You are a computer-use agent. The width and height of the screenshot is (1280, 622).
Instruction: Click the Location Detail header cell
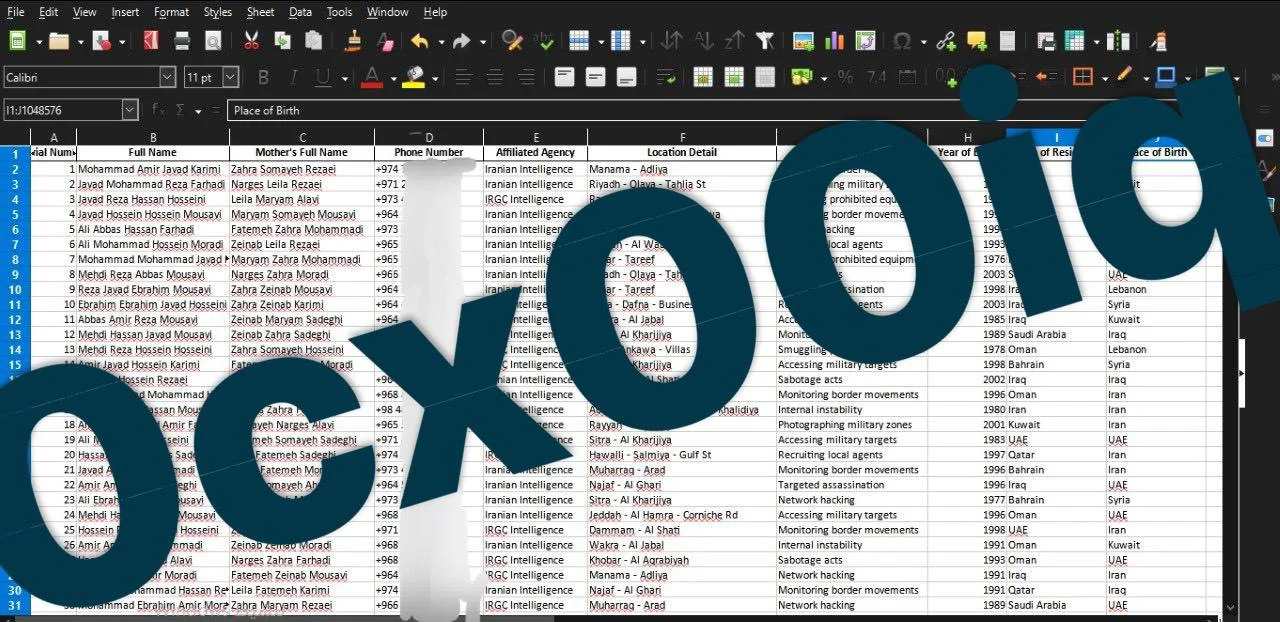click(x=682, y=153)
